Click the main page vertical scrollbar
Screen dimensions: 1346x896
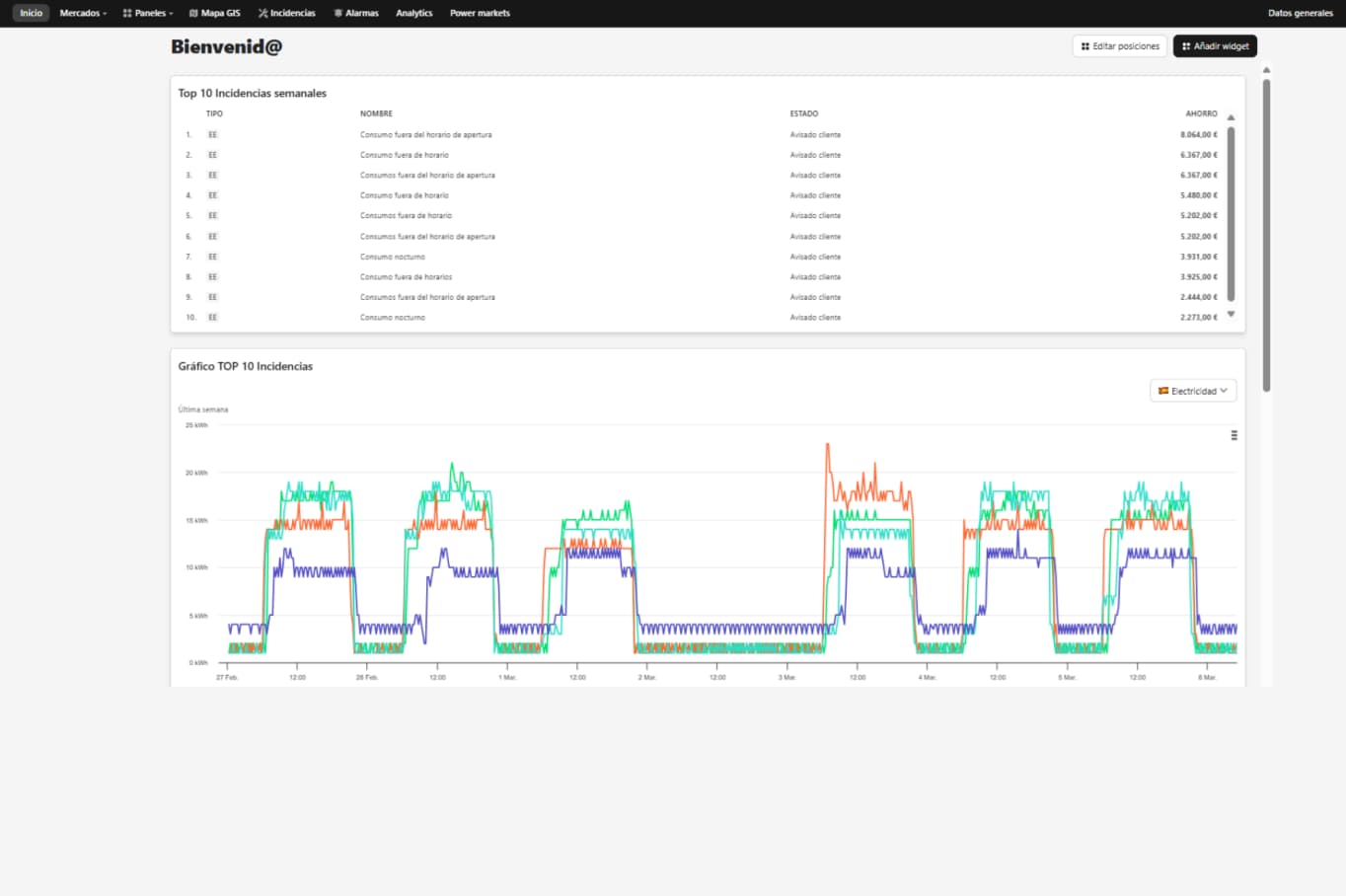1266,235
